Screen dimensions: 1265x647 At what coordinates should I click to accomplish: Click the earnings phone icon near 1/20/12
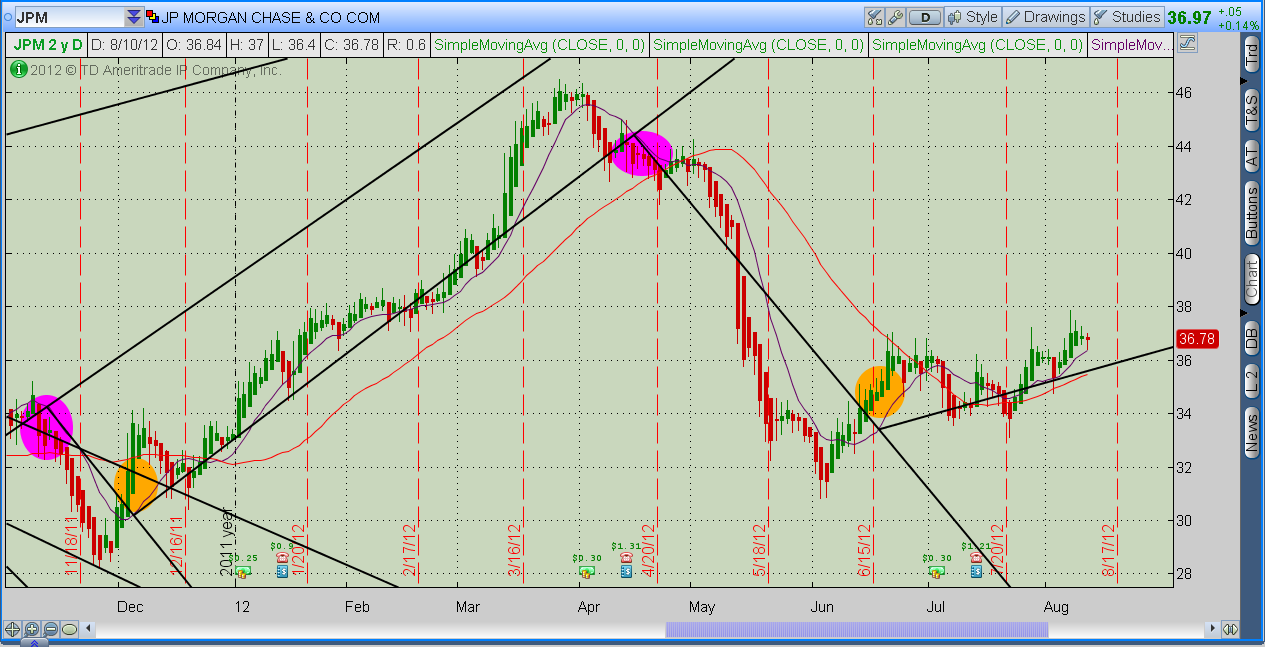click(x=282, y=558)
